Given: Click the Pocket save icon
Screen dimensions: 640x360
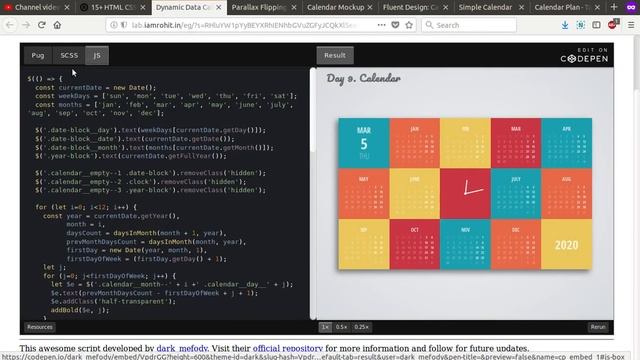Looking at the screenshot, I should pyautogui.click(x=395, y=25).
